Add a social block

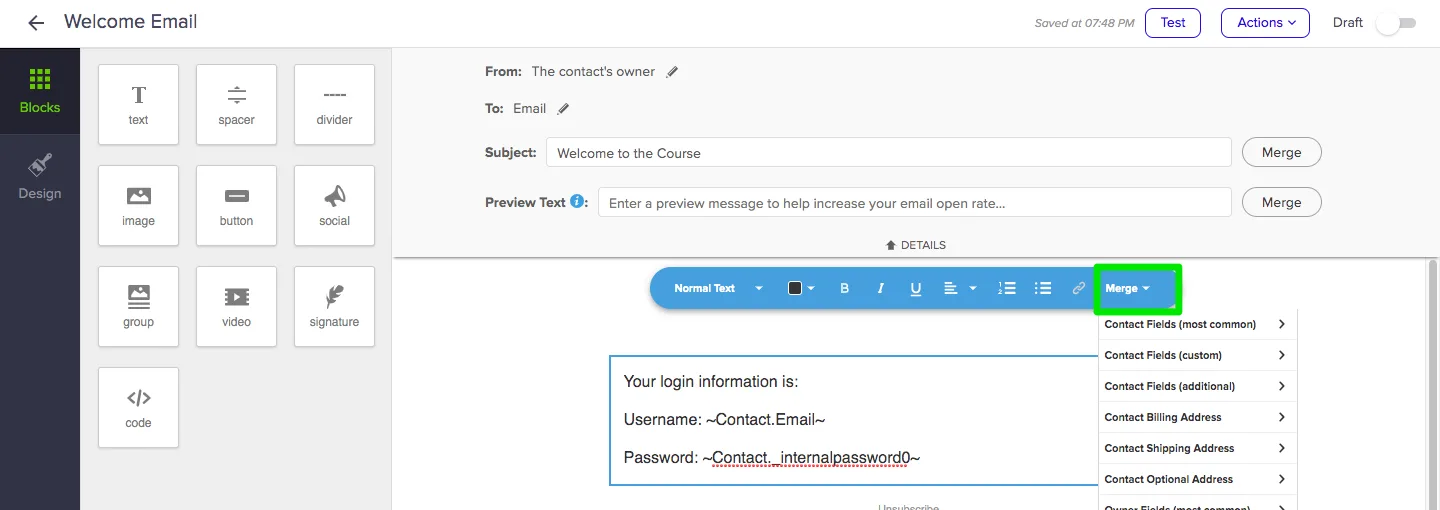(334, 205)
